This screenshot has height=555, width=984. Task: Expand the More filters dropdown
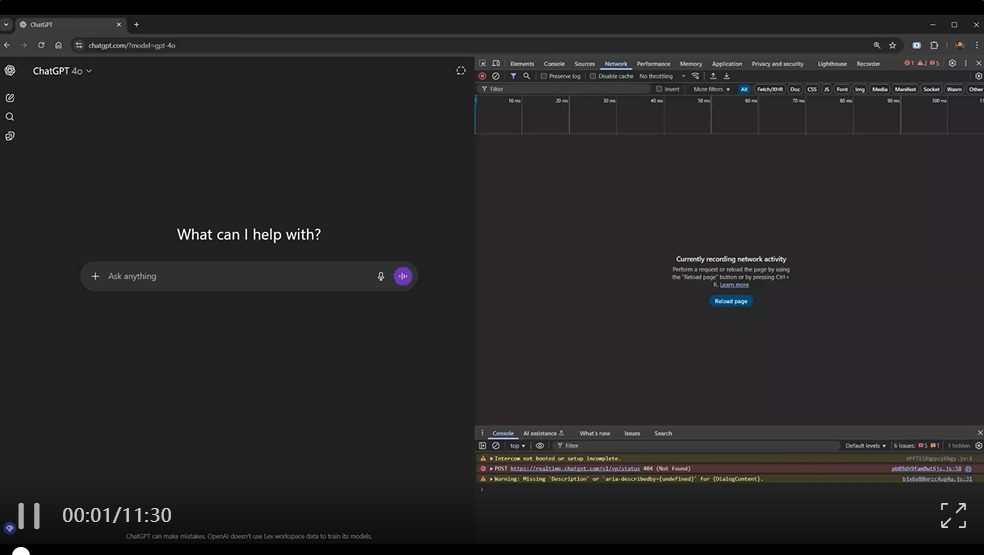[711, 89]
